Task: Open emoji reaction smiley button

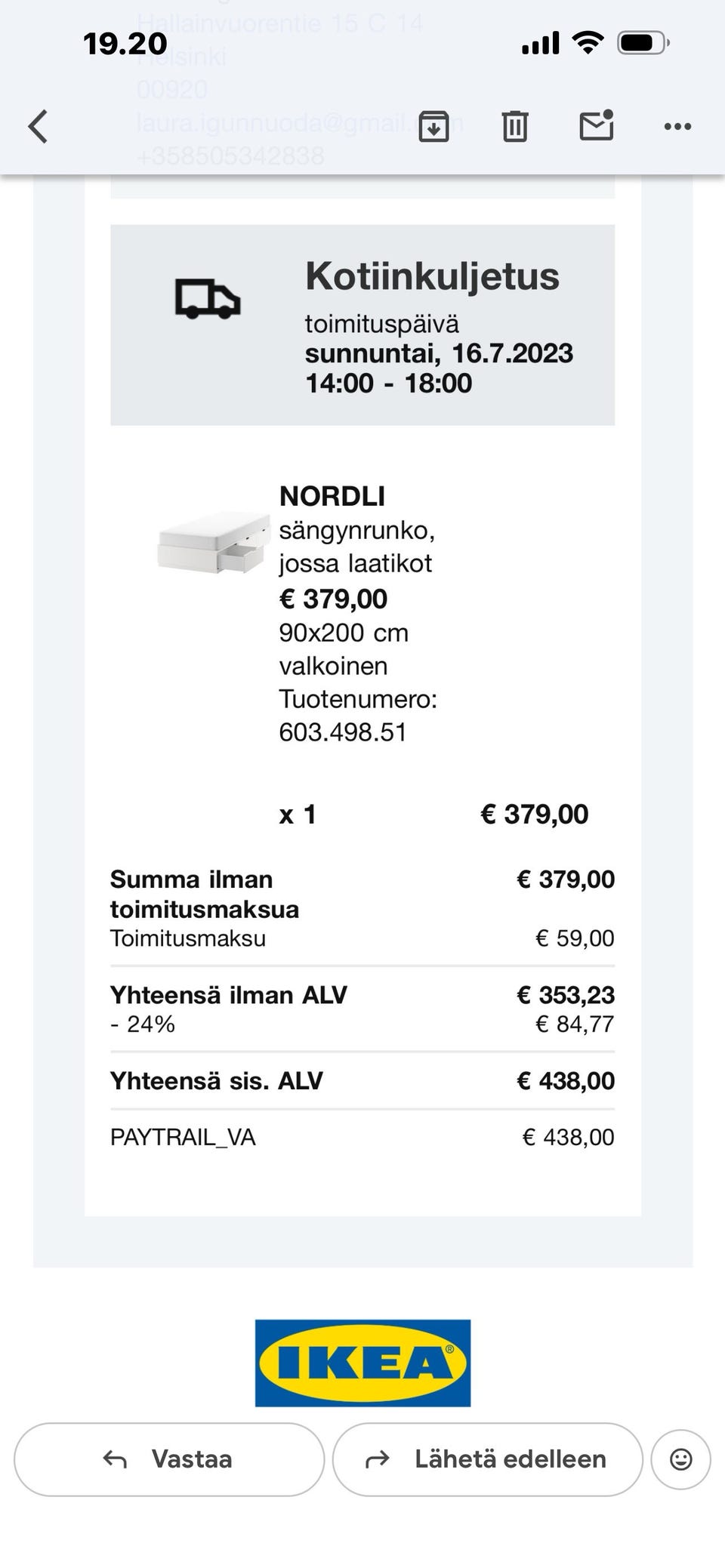Action: (x=680, y=1459)
